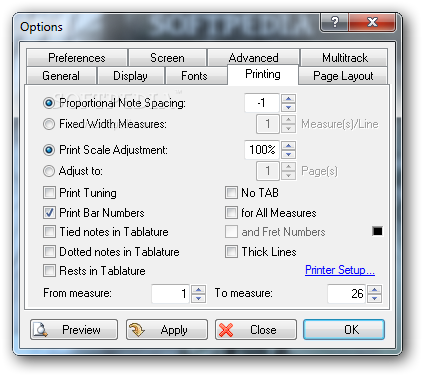The width and height of the screenshot is (423, 376).
Task: Click the Proportional Note Spacing value field
Action: click(262, 103)
